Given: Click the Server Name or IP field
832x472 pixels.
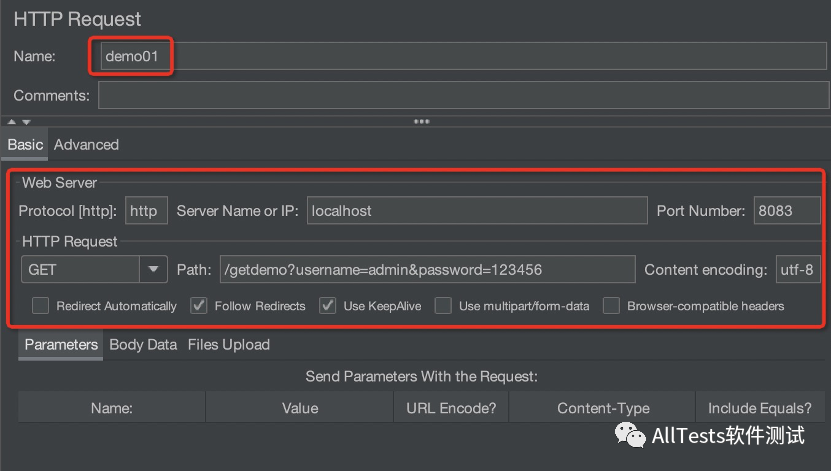Looking at the screenshot, I should (x=477, y=211).
